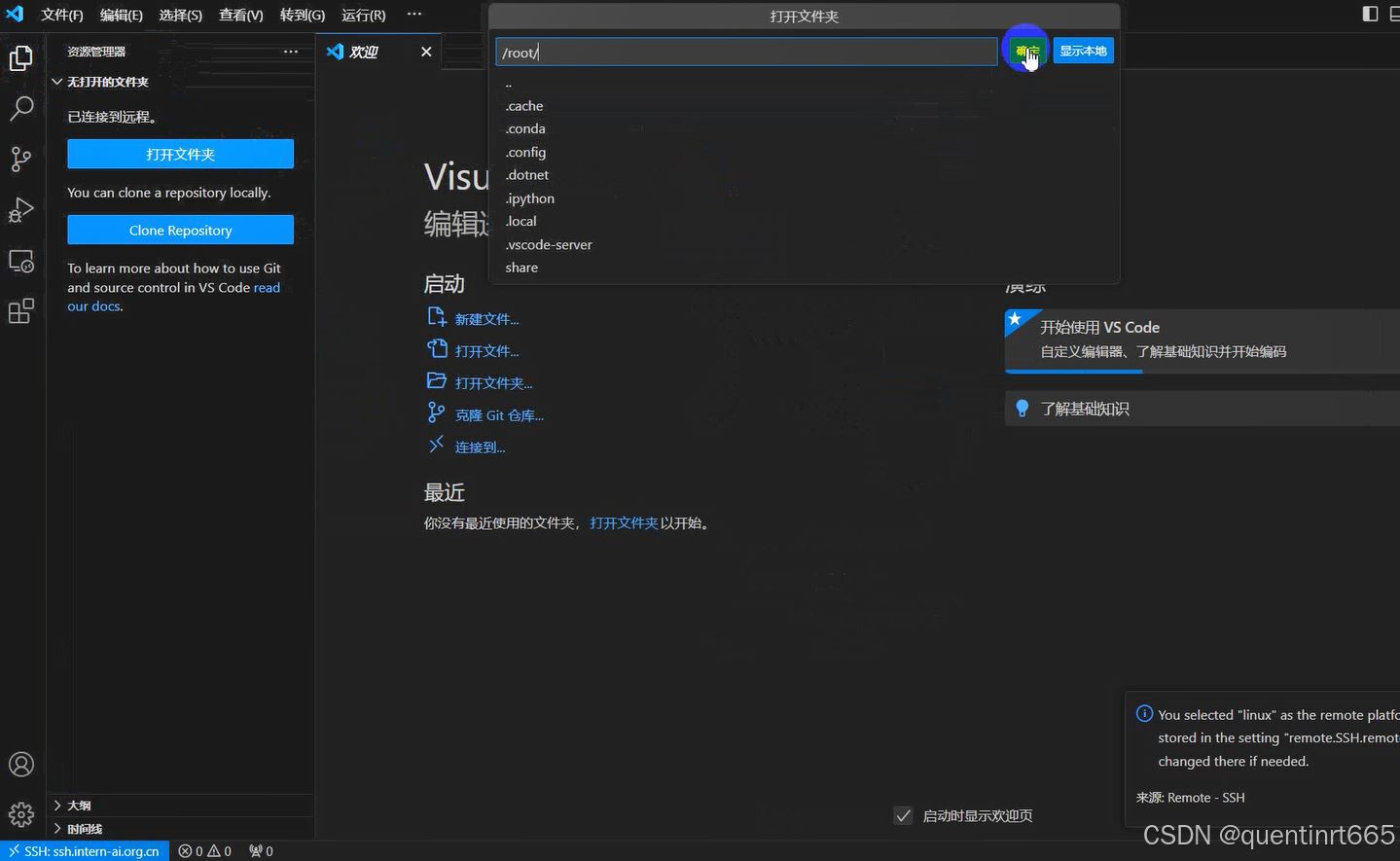Click the Show Local button
Screen dimensions: 1400x861
pyautogui.click(x=1083, y=52)
